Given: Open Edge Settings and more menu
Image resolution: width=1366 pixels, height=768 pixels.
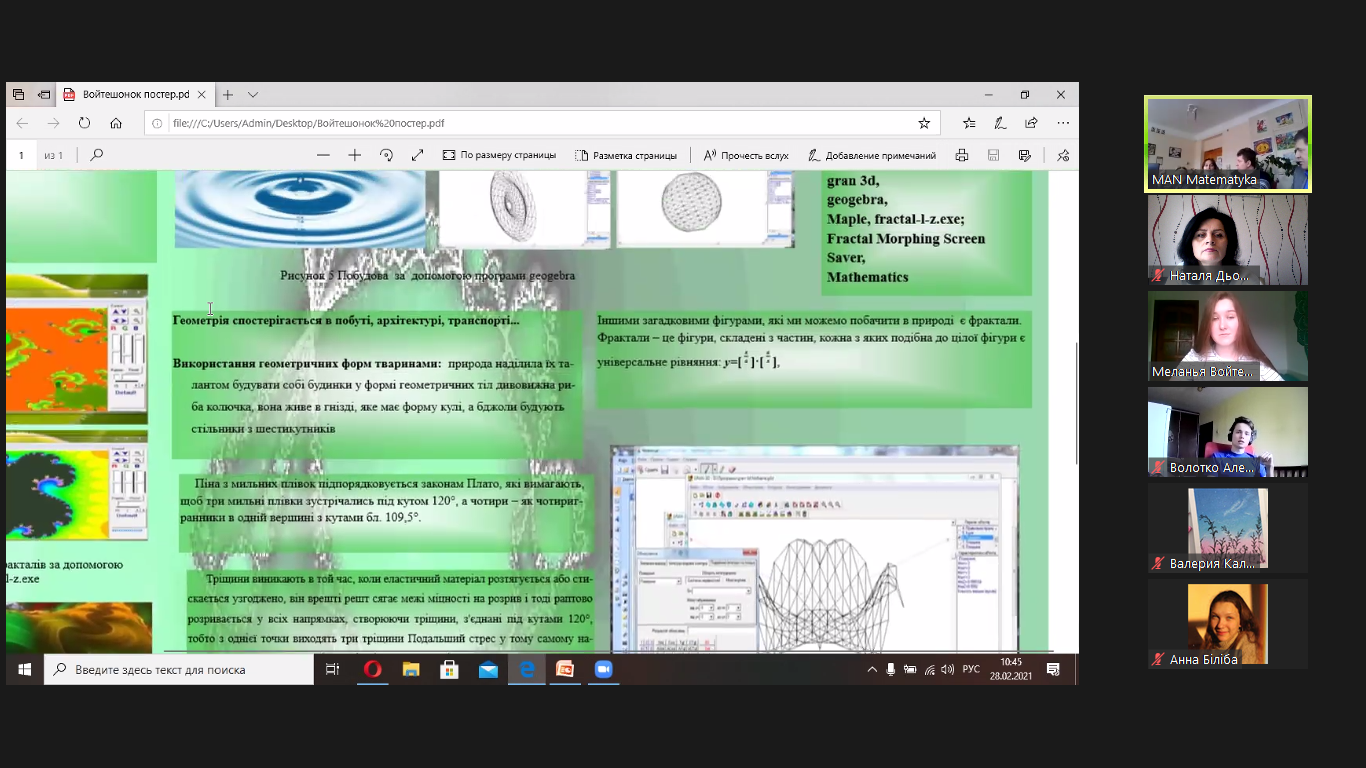Looking at the screenshot, I should point(1062,123).
